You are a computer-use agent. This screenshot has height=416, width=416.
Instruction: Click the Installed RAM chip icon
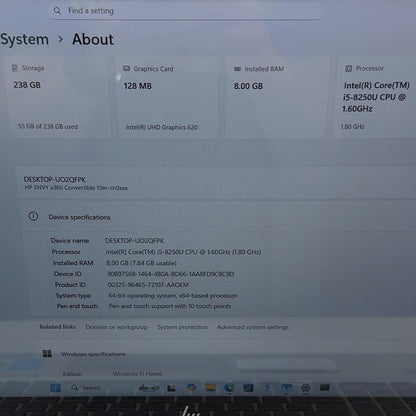(x=237, y=69)
